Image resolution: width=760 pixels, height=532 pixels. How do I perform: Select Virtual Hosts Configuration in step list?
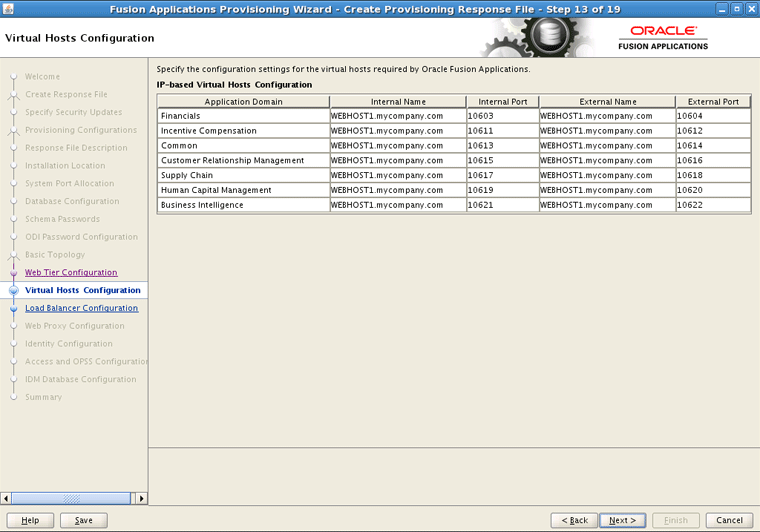coord(83,290)
